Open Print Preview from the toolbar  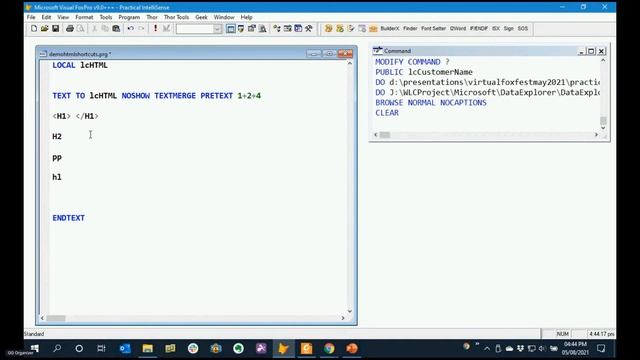(80, 29)
